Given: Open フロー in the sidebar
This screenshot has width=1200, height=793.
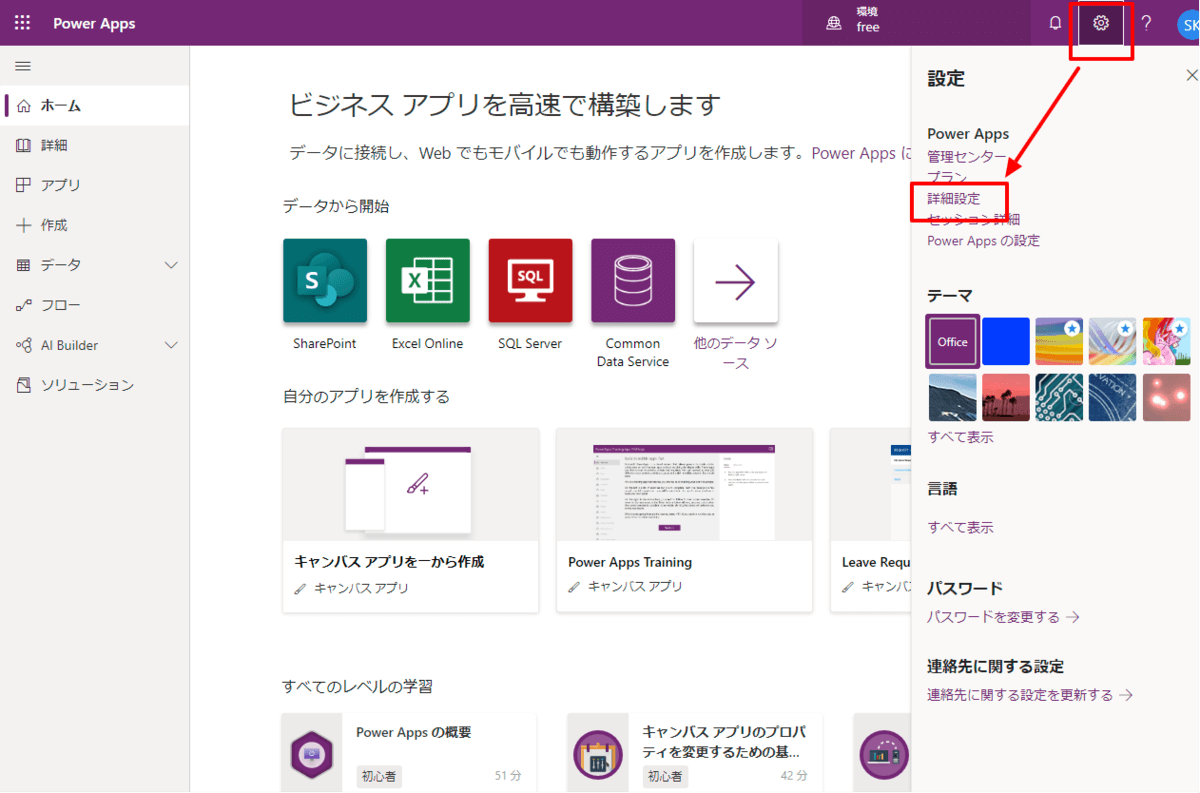Looking at the screenshot, I should [x=95, y=305].
